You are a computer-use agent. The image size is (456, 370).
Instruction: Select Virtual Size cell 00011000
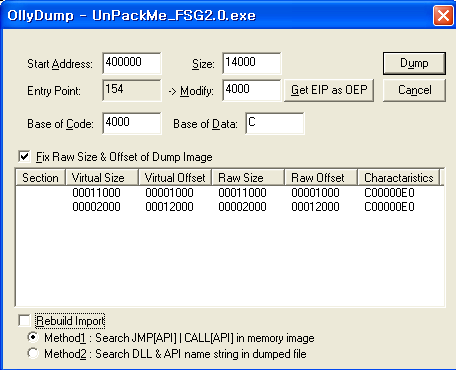pos(96,193)
